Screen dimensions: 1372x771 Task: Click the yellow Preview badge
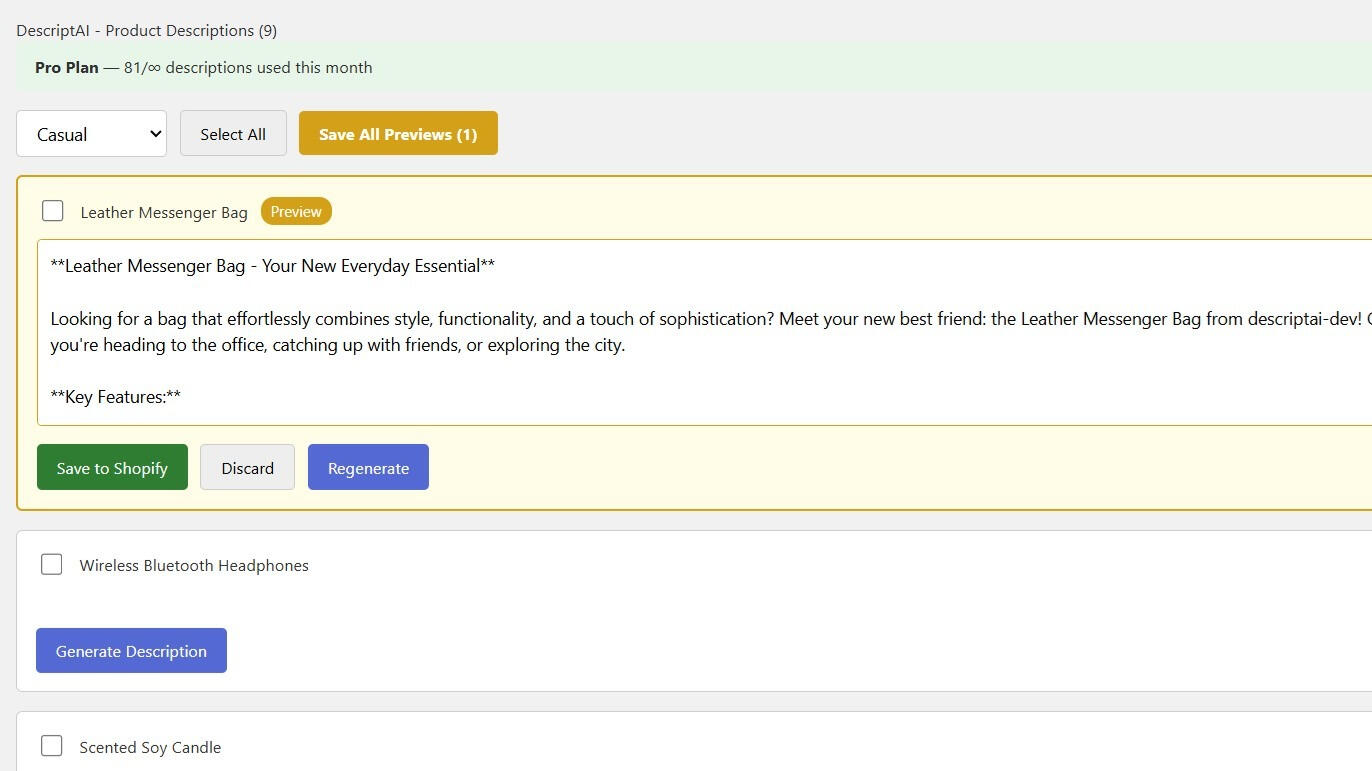point(296,212)
